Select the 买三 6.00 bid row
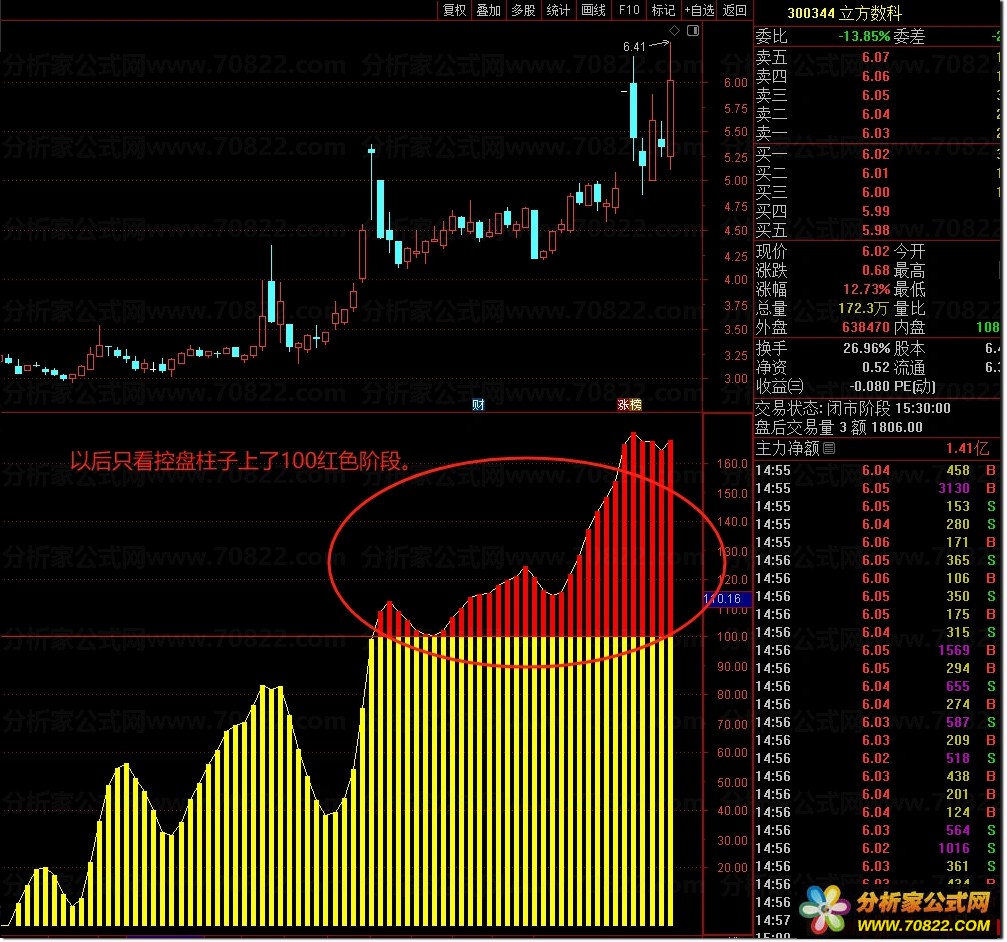This screenshot has width=1007, height=942. click(877, 192)
